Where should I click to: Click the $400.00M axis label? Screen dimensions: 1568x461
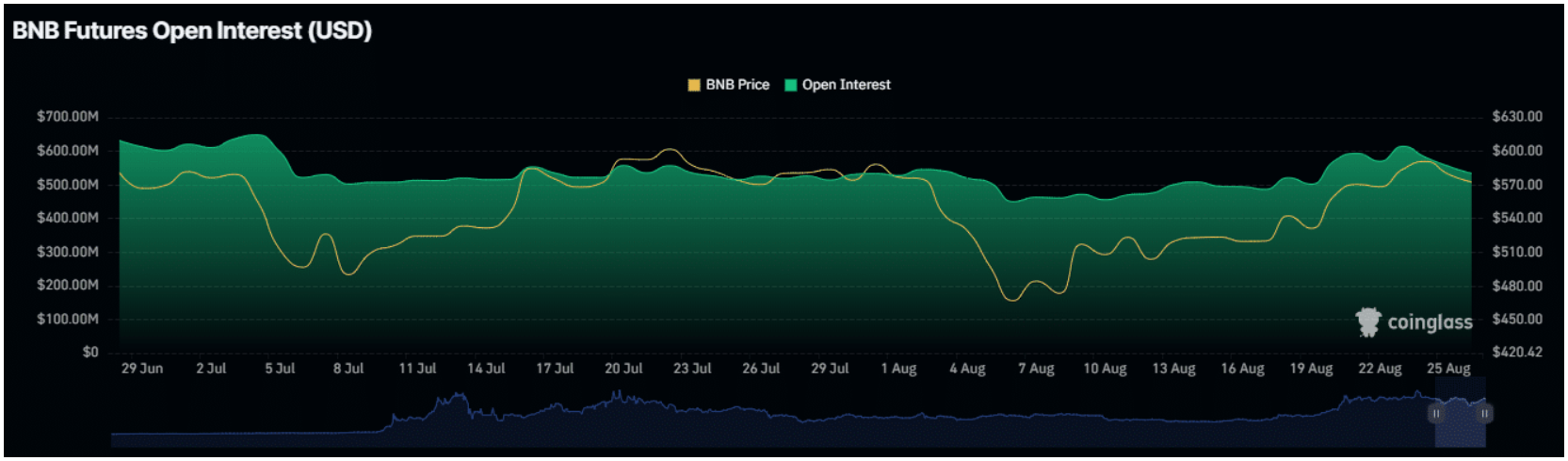(68, 218)
